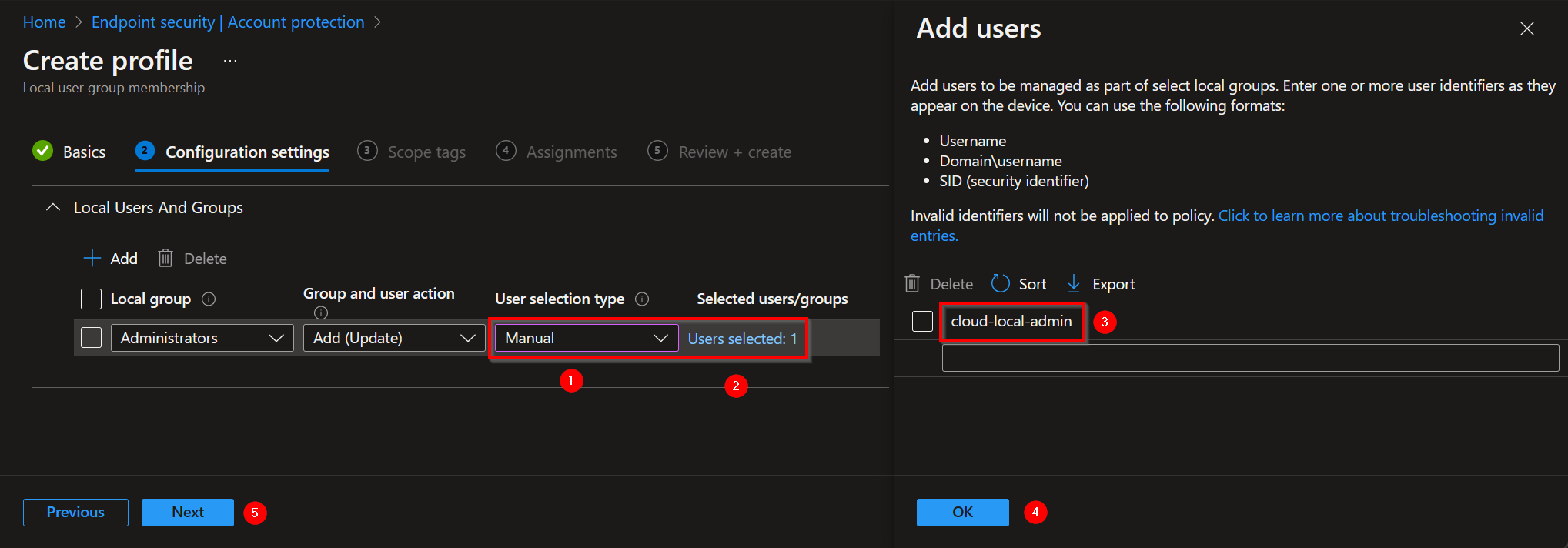Open the Group and user action info icon

point(321,312)
